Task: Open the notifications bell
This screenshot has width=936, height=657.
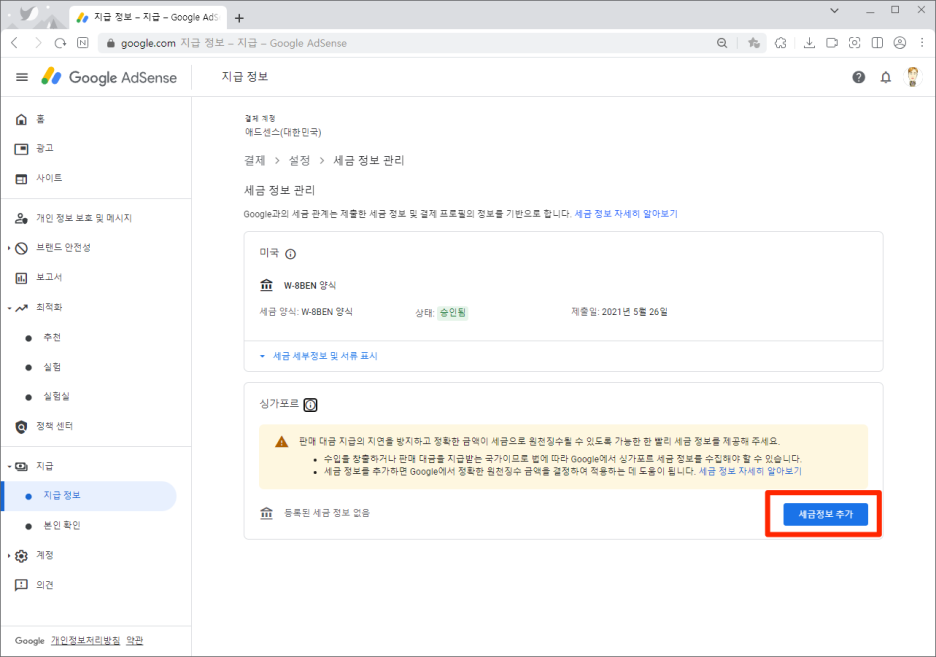Action: pos(886,77)
